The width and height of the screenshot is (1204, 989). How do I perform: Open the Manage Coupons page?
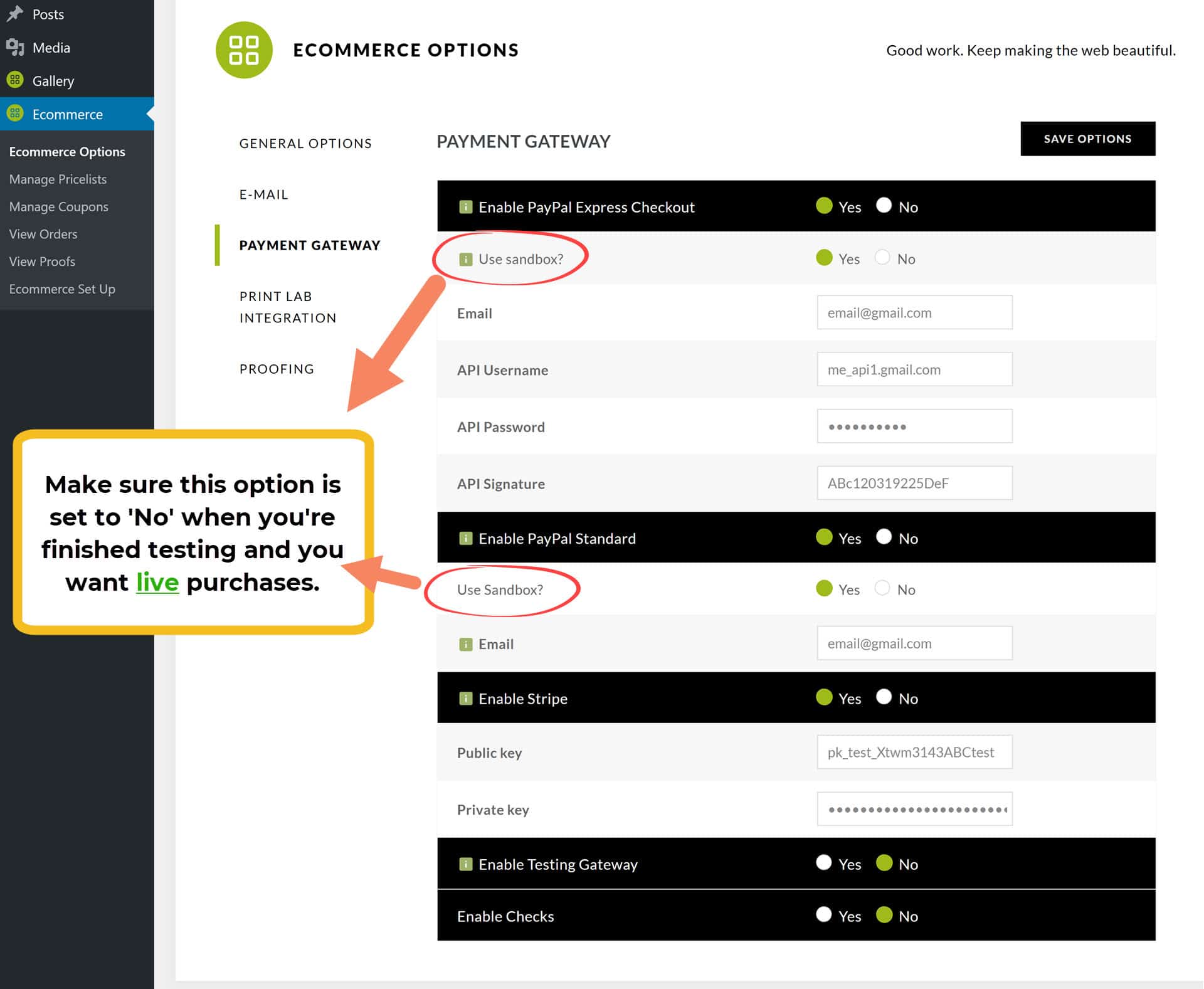[x=58, y=206]
